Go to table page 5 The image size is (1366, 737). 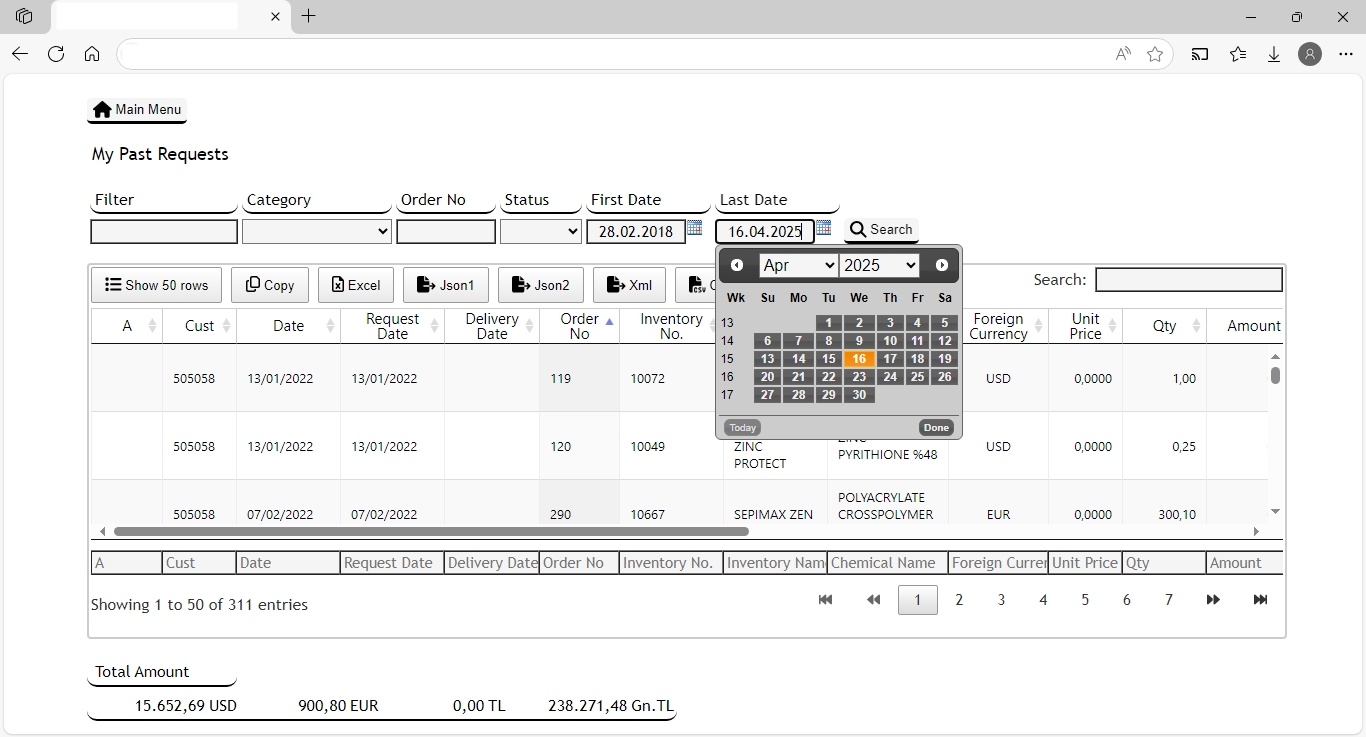[x=1085, y=600]
